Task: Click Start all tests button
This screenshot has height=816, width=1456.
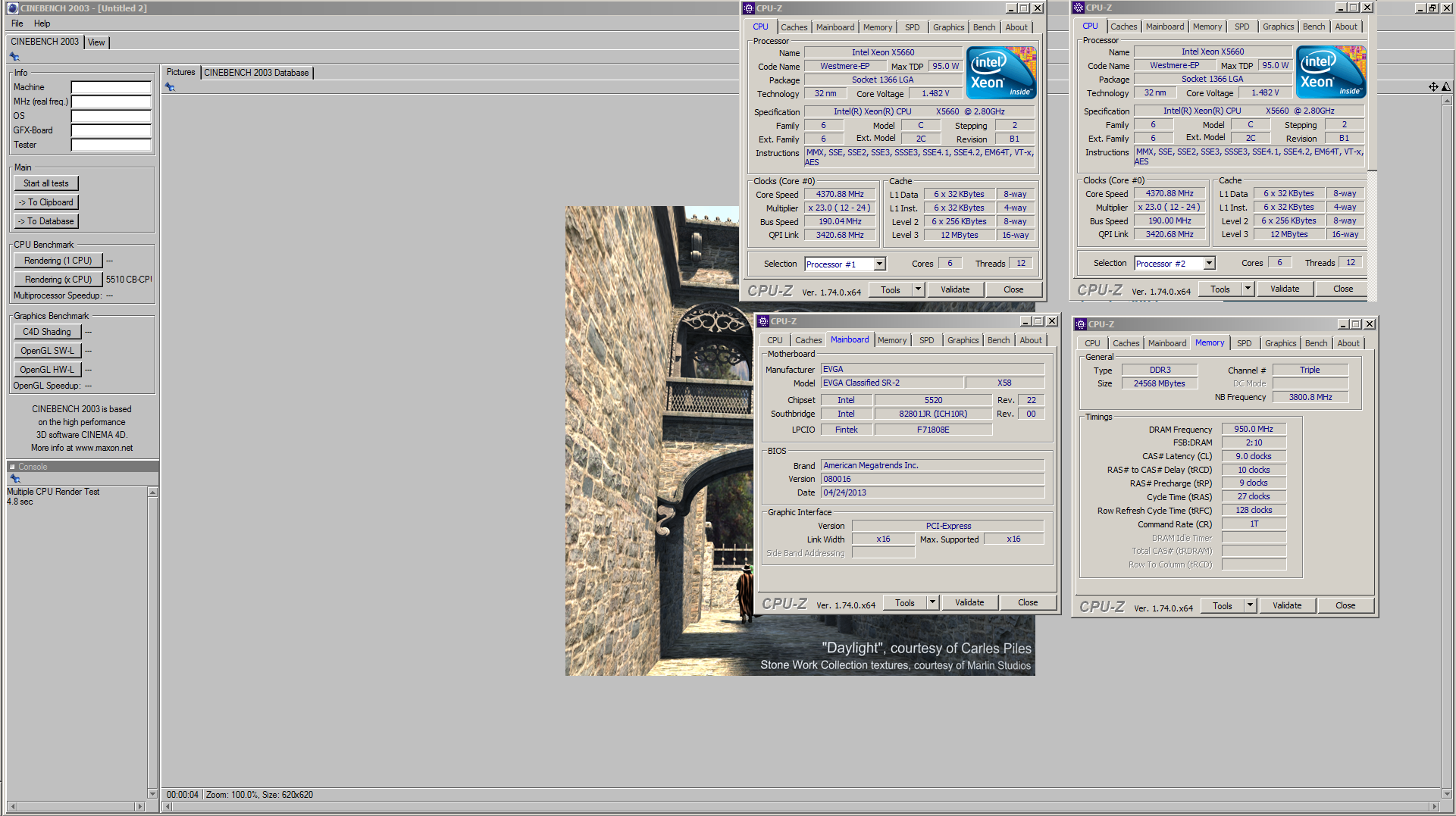Action: [x=45, y=183]
